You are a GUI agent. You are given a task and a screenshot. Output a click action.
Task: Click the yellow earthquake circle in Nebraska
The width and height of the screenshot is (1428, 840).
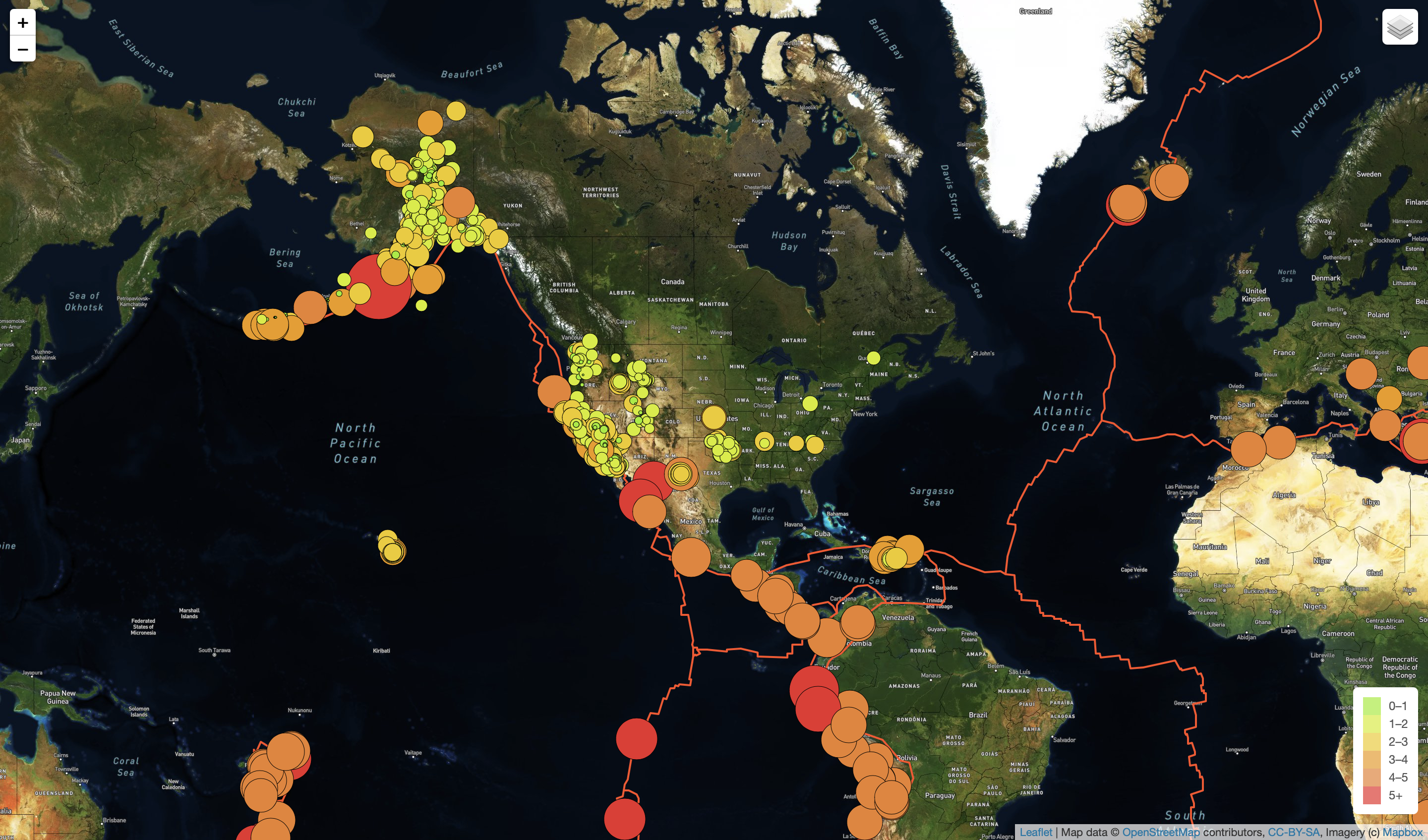[714, 418]
